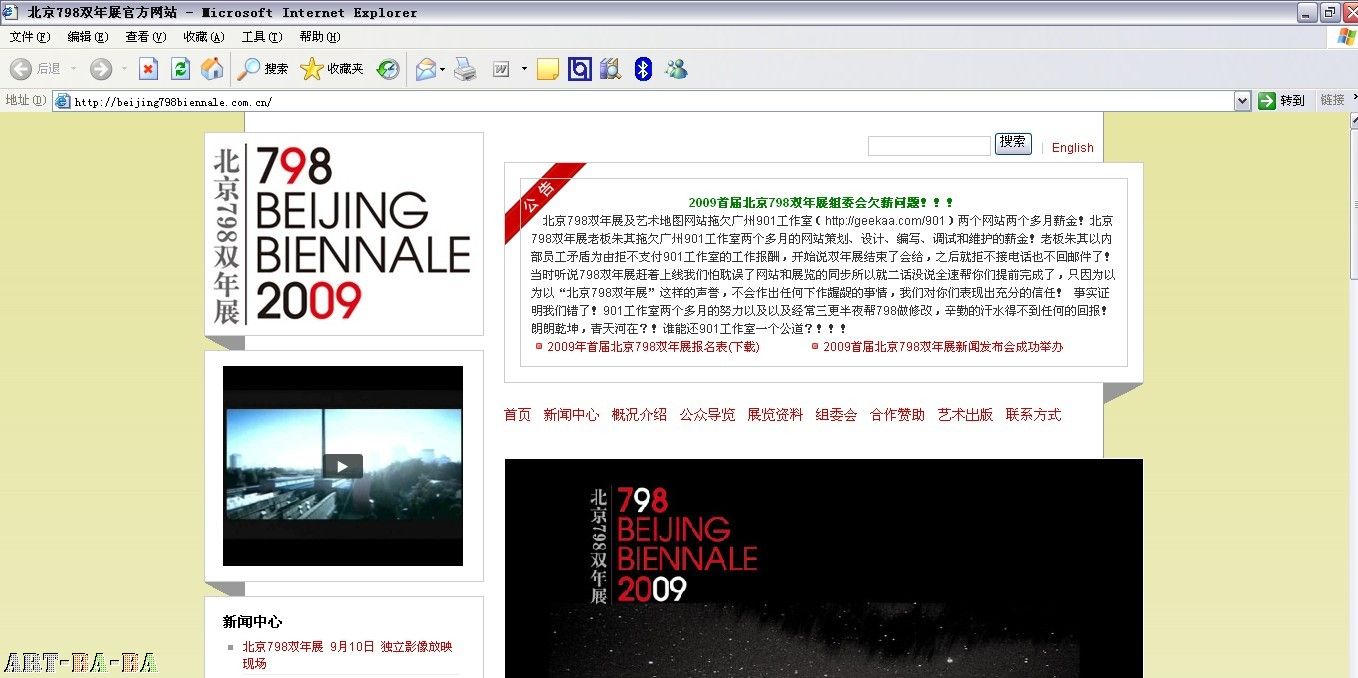The height and width of the screenshot is (678, 1358).
Task: Click the address bar URL field
Action: click(643, 101)
